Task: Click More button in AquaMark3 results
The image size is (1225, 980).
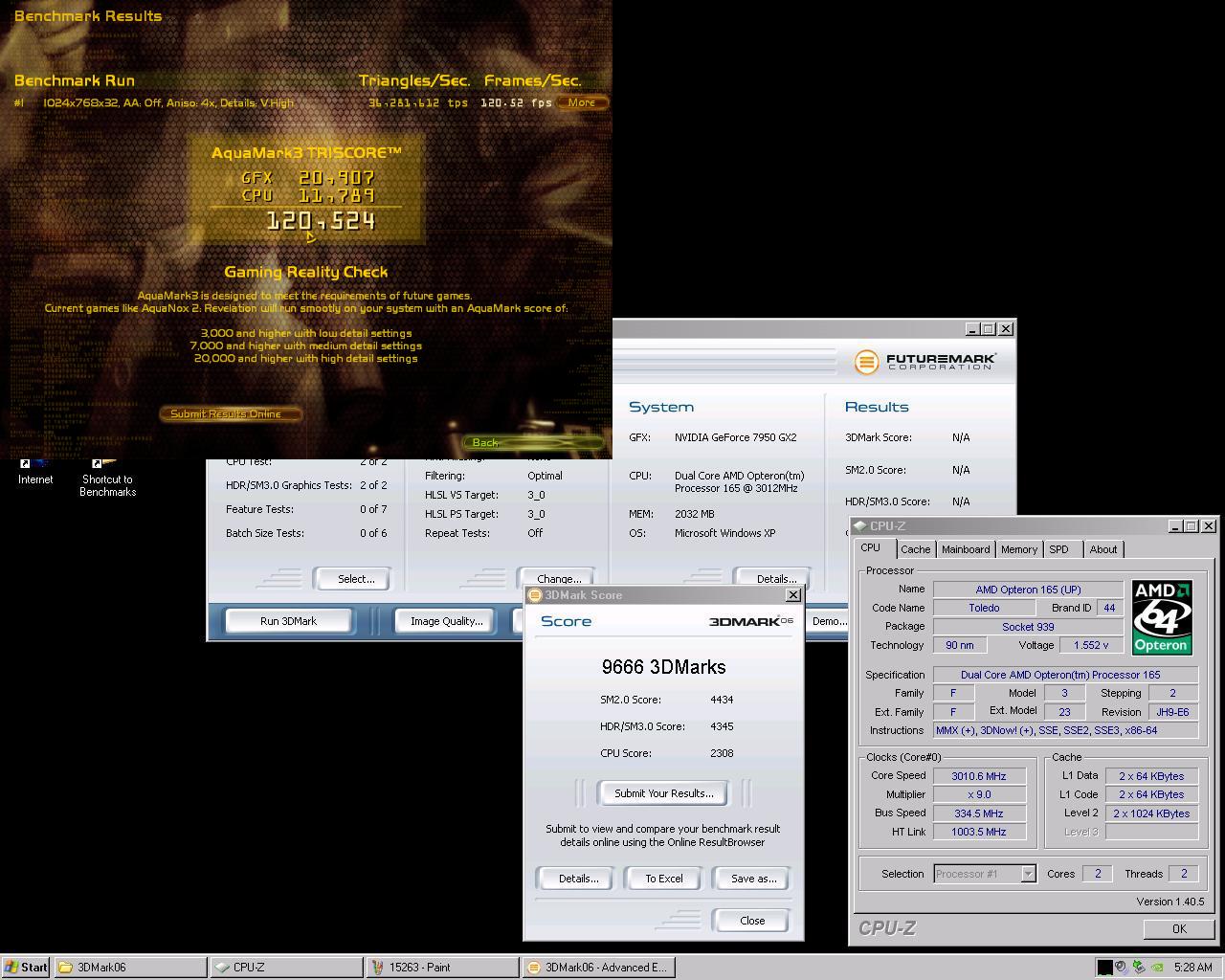Action: tap(582, 102)
